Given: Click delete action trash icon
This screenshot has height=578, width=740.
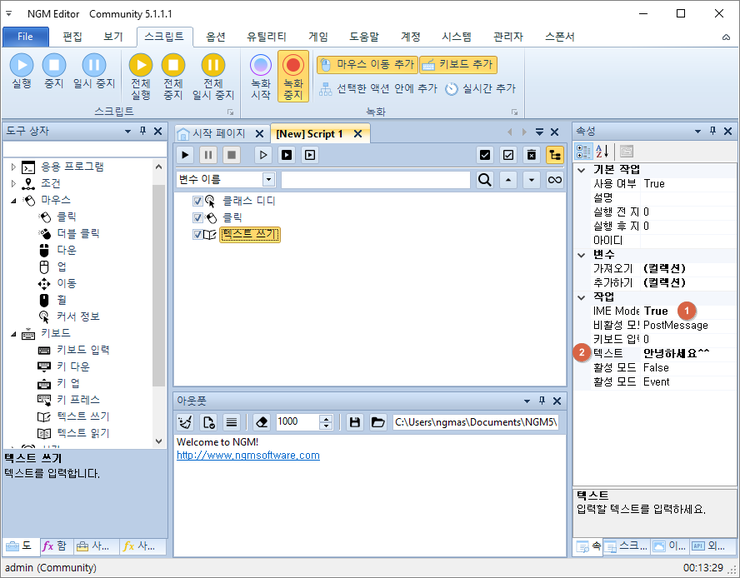Looking at the screenshot, I should [531, 155].
